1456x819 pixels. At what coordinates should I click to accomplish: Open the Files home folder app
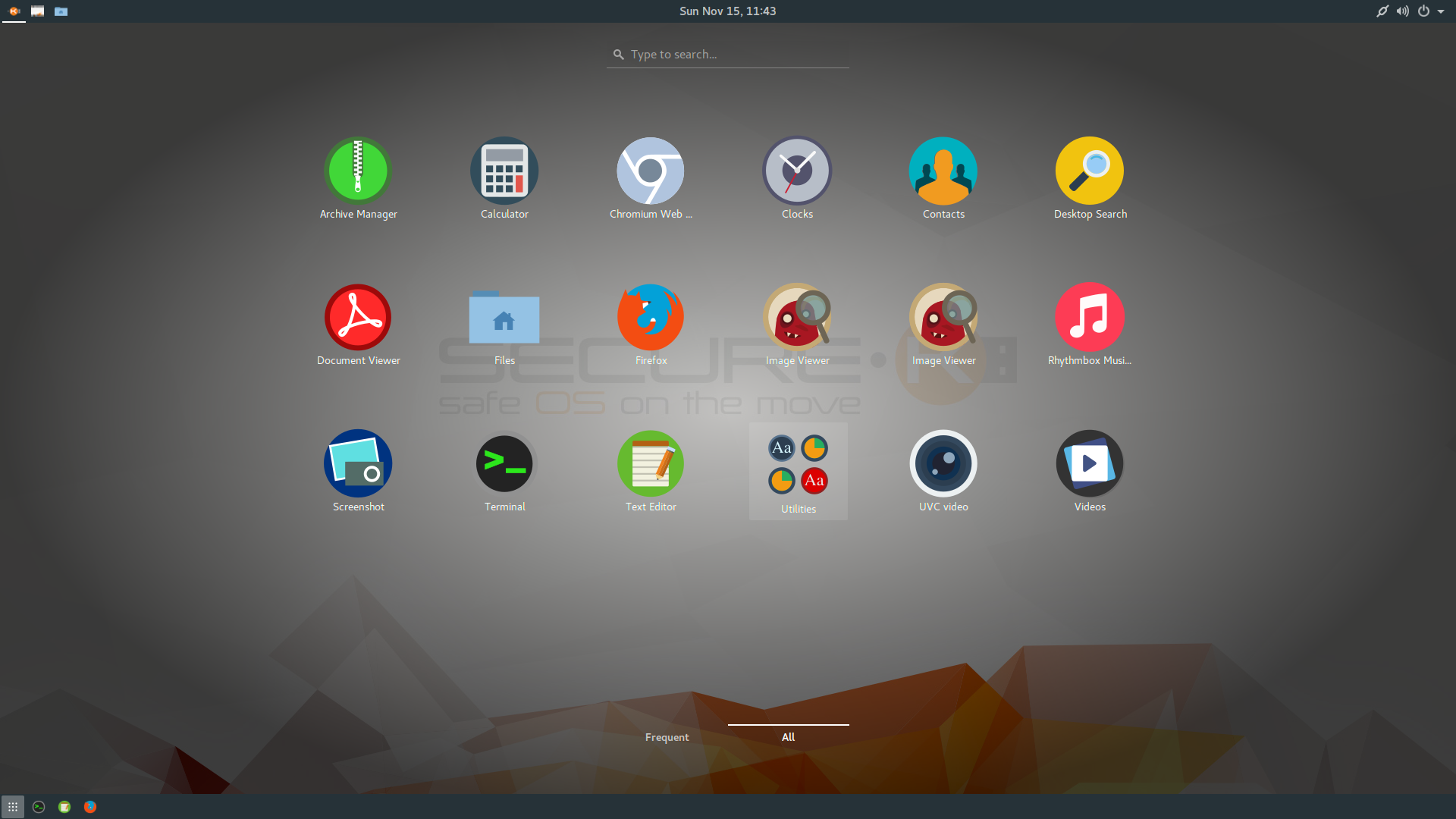click(504, 325)
